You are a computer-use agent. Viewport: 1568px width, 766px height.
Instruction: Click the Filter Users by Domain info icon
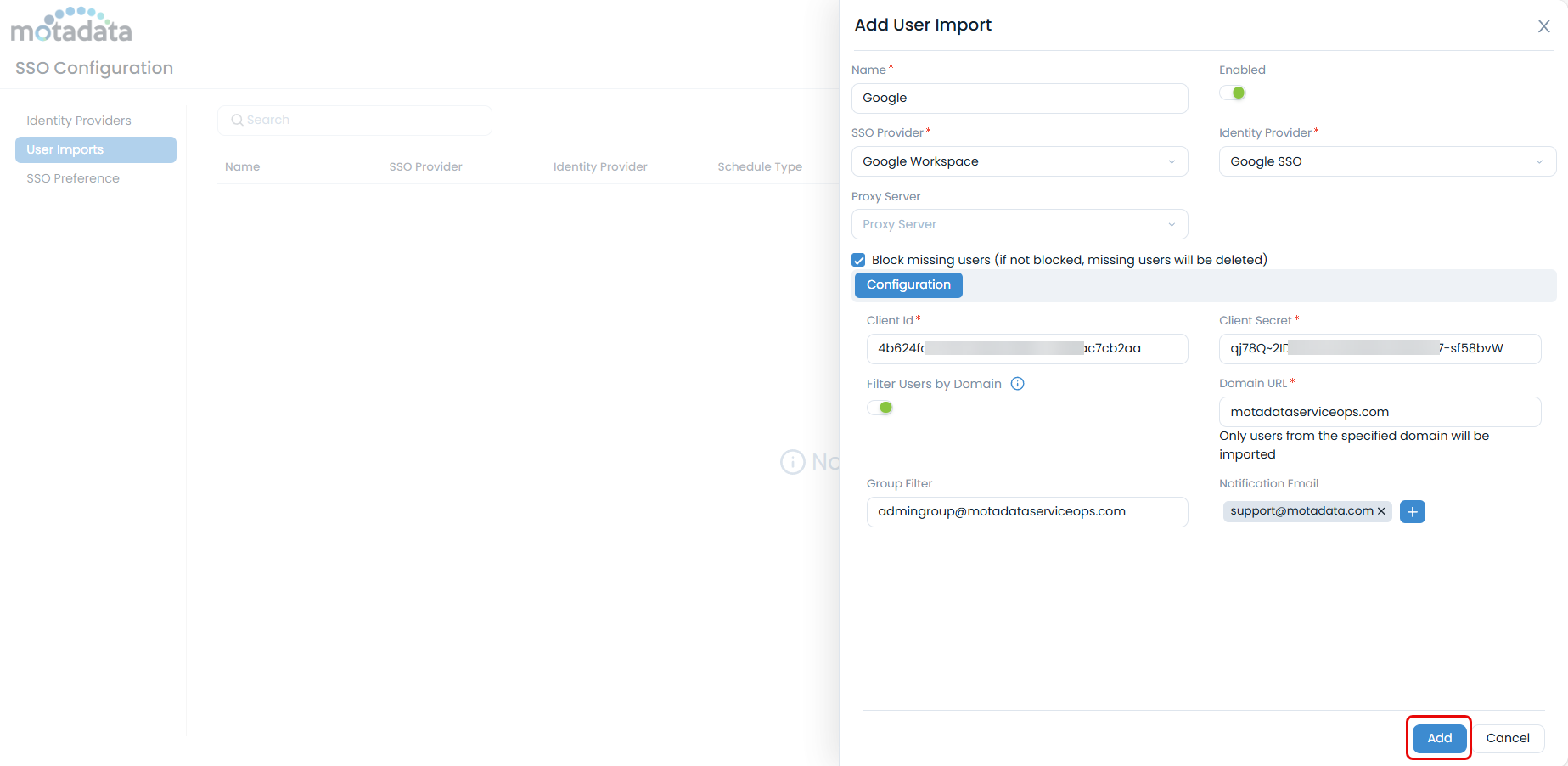click(1017, 384)
